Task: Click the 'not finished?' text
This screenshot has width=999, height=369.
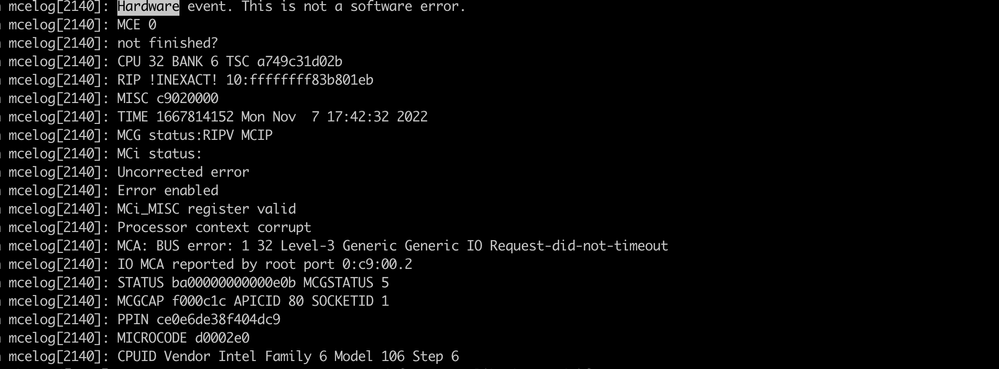Action: tap(168, 43)
